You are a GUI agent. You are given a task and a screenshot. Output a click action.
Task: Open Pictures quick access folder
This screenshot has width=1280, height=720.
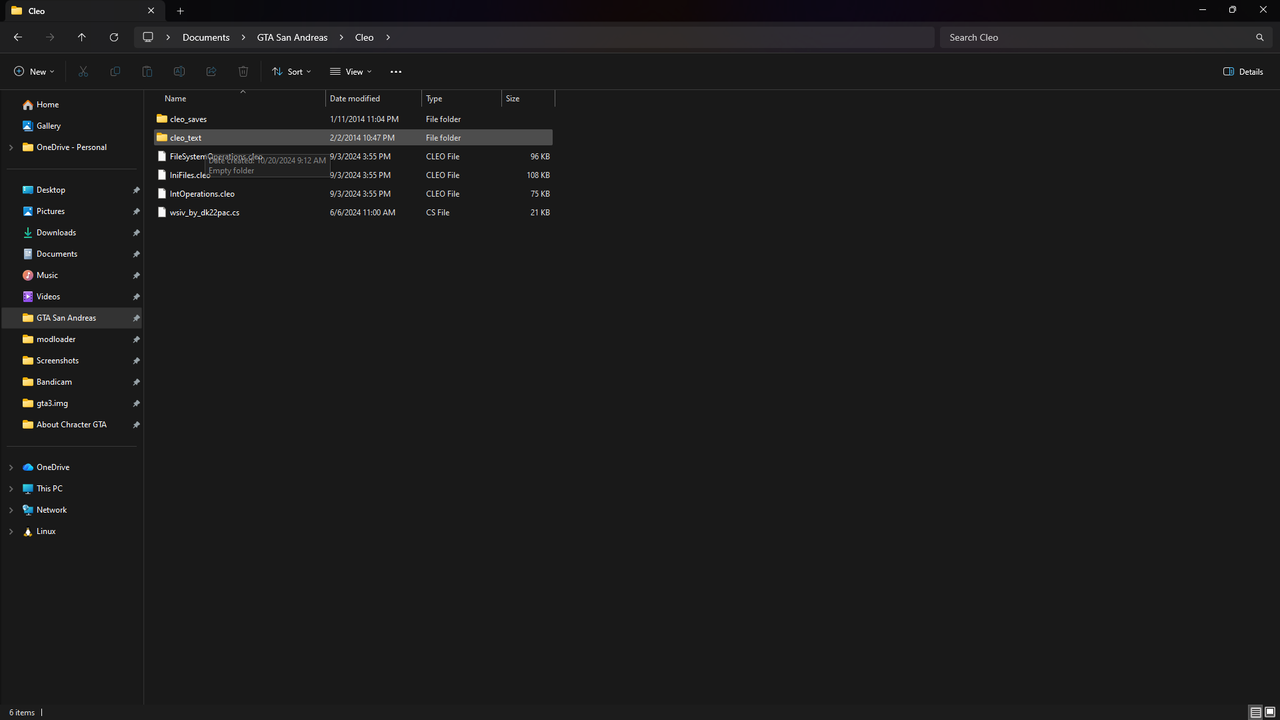tap(50, 211)
